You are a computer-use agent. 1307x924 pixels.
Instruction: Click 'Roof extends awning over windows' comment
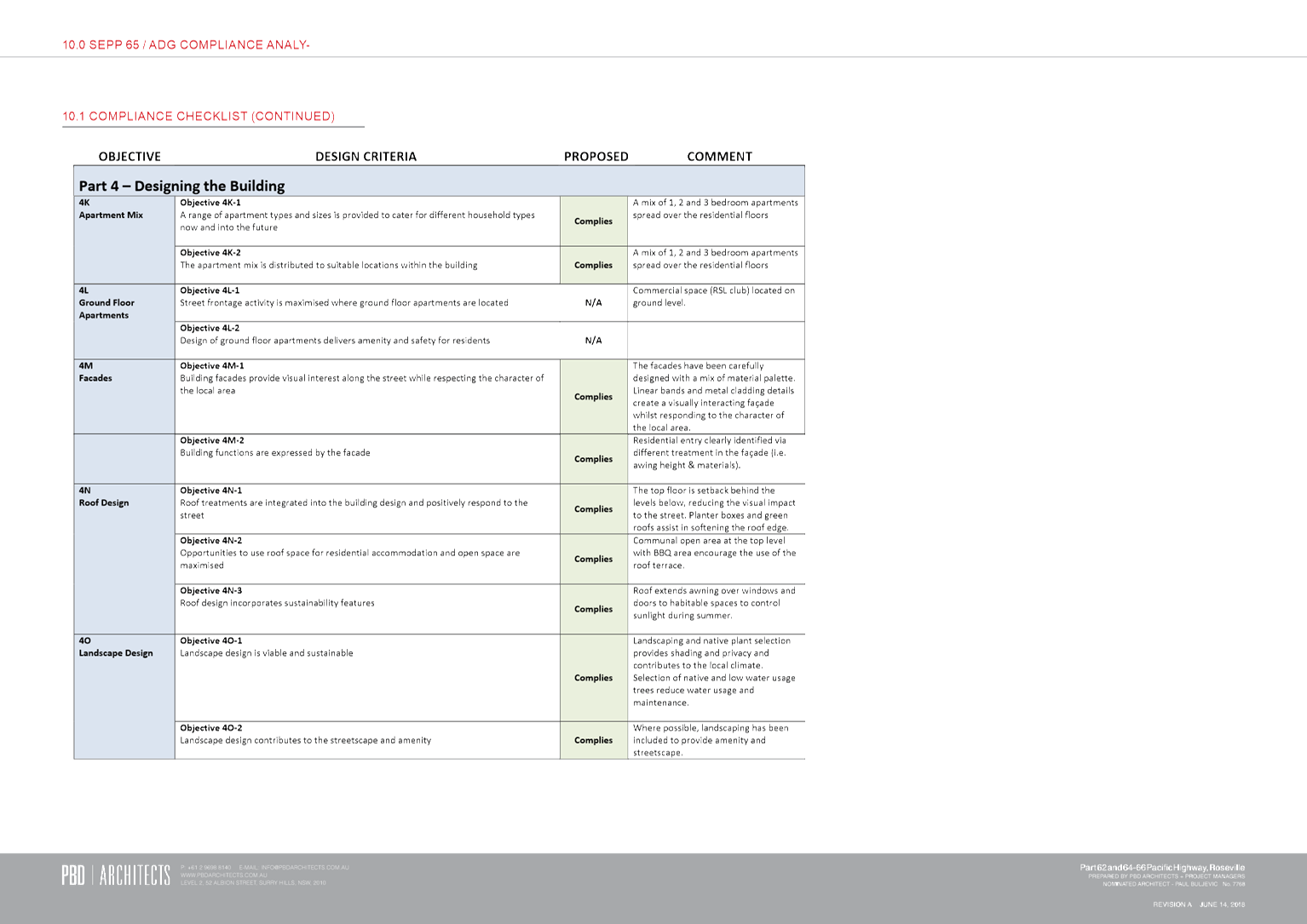[x=714, y=603]
